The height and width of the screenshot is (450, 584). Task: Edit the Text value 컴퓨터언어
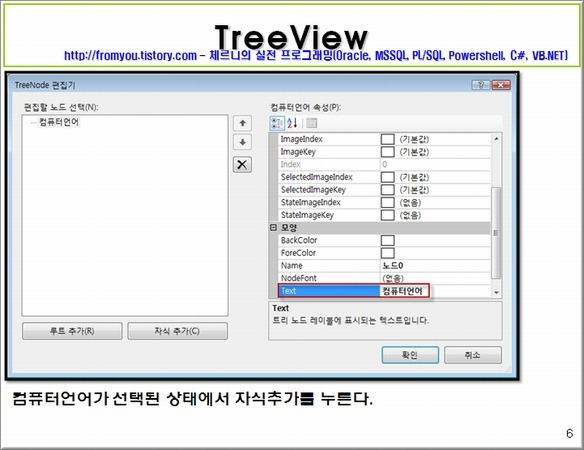click(403, 291)
